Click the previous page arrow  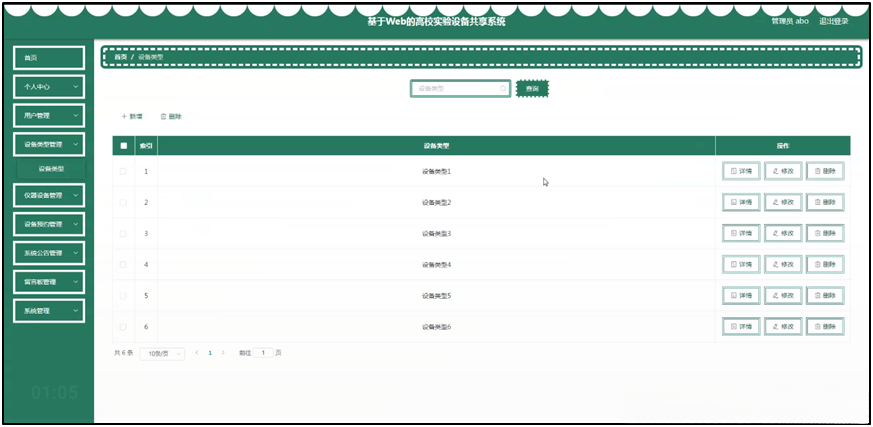tap(197, 353)
